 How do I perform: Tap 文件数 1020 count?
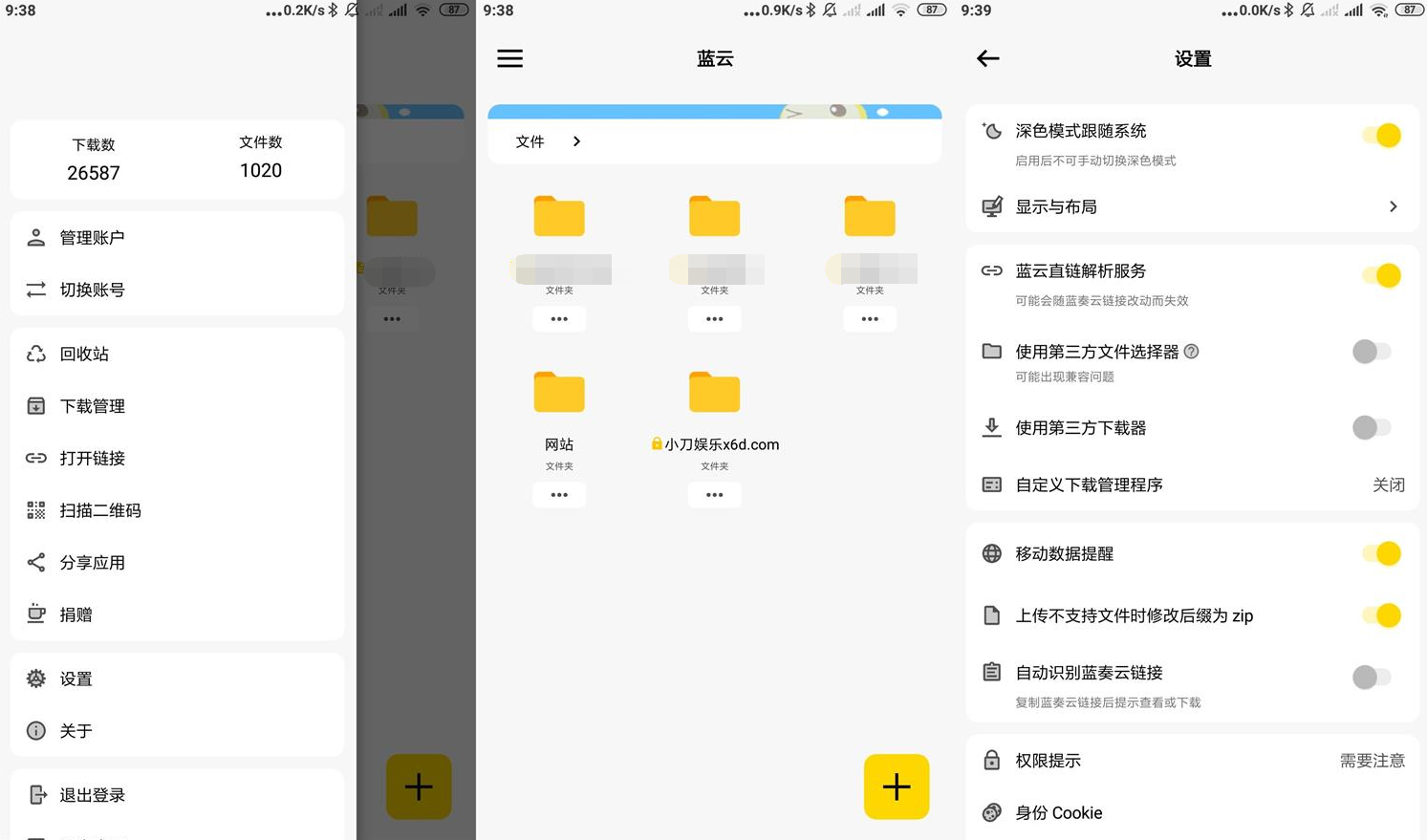261,158
